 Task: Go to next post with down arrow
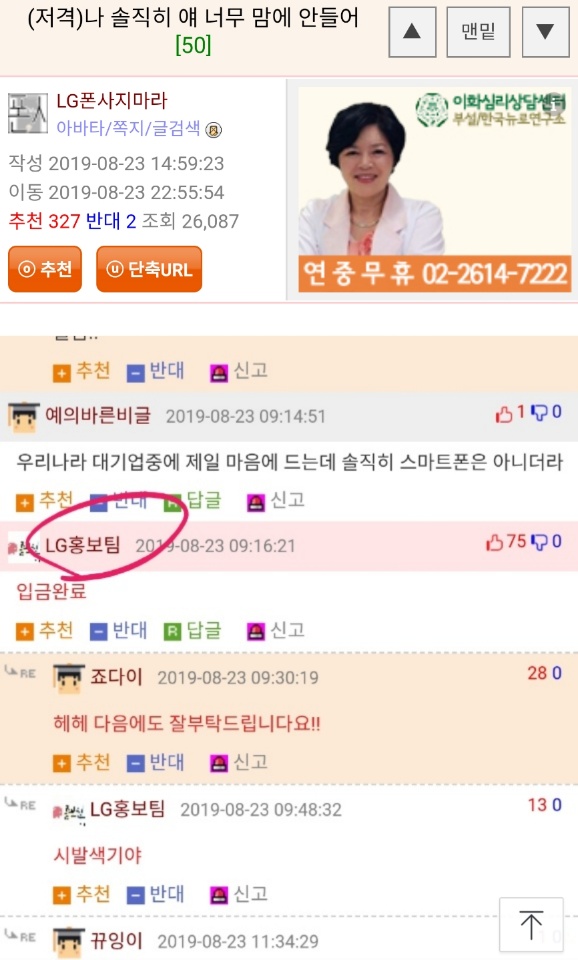545,32
